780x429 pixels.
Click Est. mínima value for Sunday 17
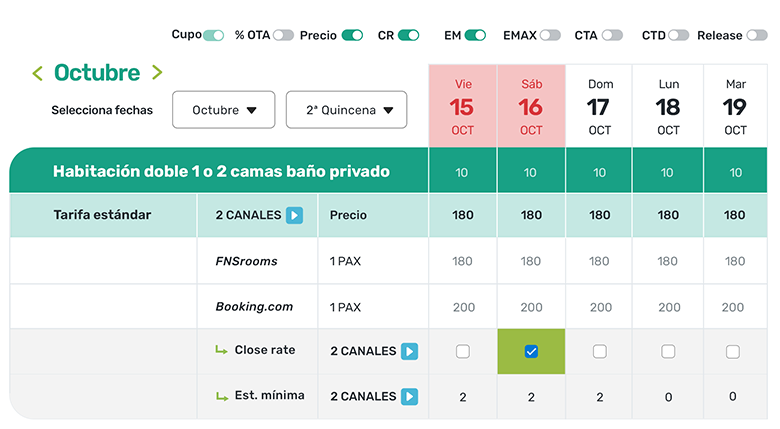click(x=600, y=397)
